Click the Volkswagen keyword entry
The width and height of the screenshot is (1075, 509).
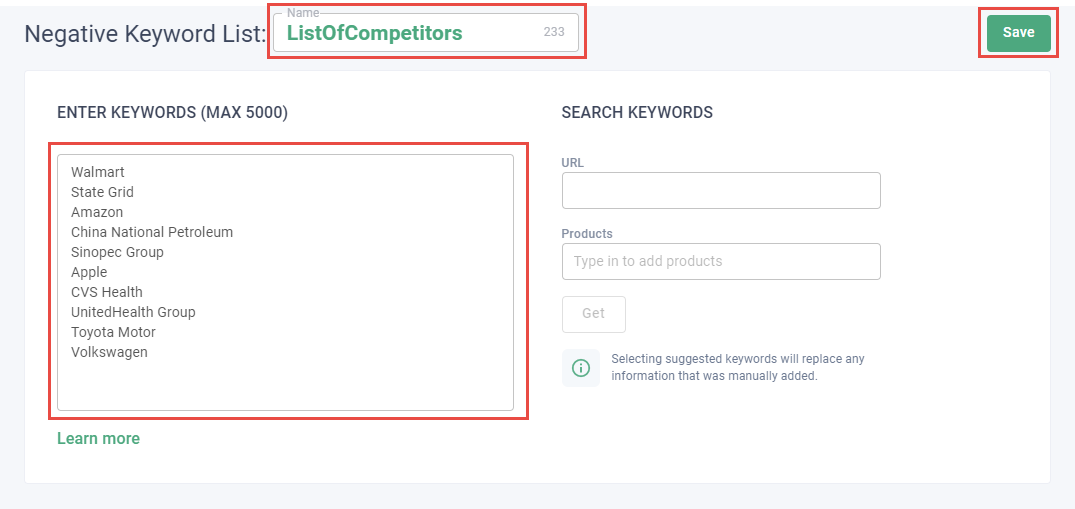point(109,352)
